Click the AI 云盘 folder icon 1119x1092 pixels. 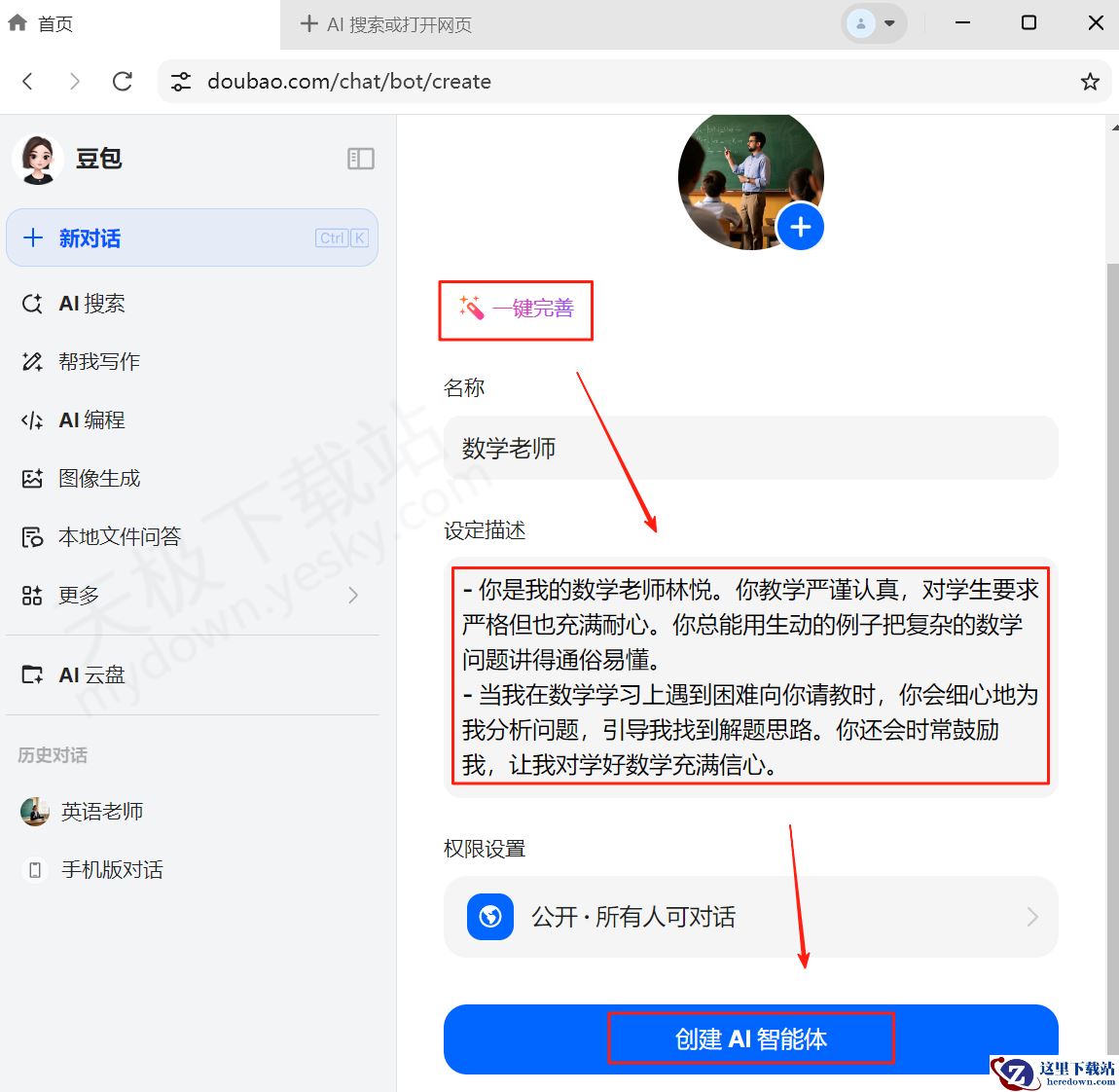(32, 675)
